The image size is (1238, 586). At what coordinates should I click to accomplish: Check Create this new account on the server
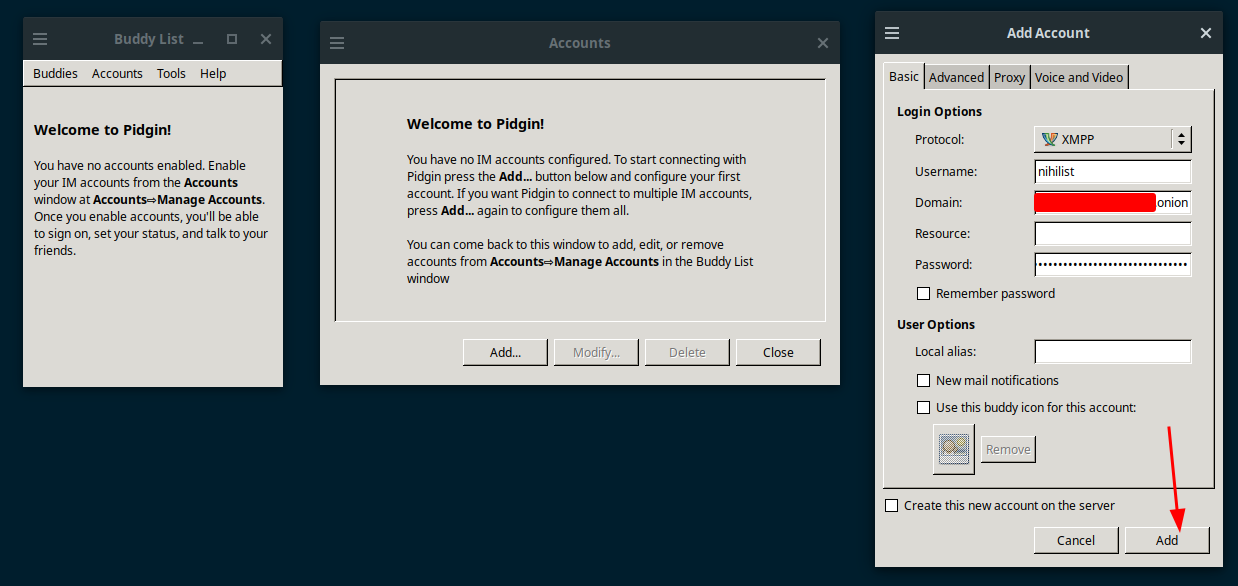[892, 505]
